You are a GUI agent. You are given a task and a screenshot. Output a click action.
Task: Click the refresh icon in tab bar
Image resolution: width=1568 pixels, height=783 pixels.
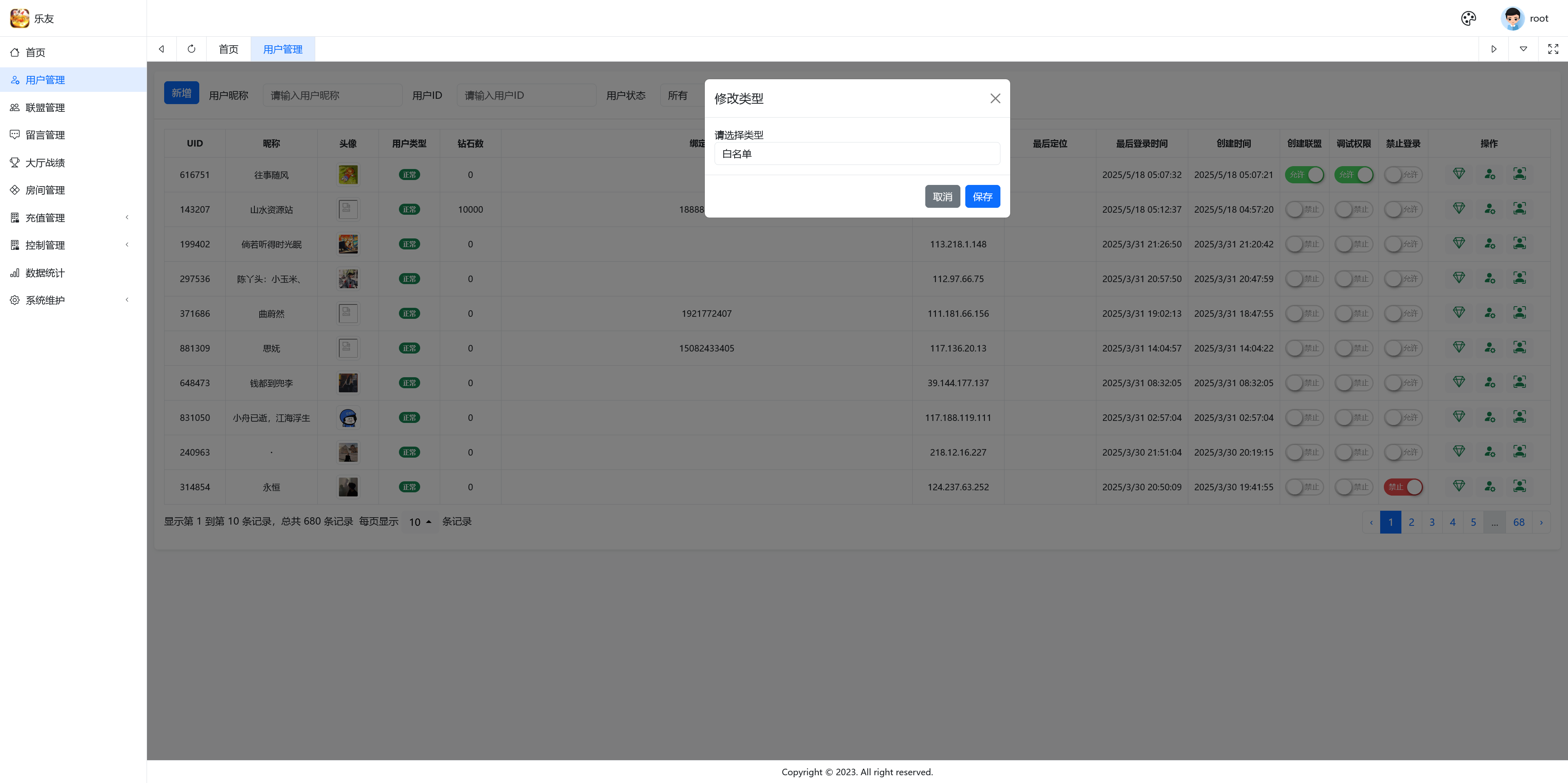(191, 49)
